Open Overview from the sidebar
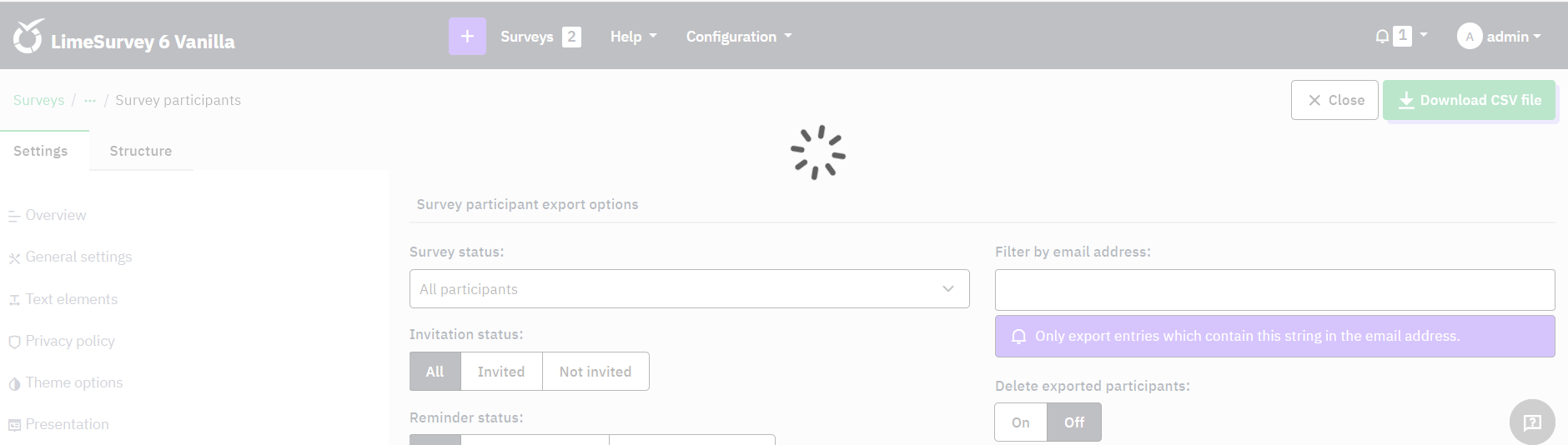1568x445 pixels. click(55, 215)
